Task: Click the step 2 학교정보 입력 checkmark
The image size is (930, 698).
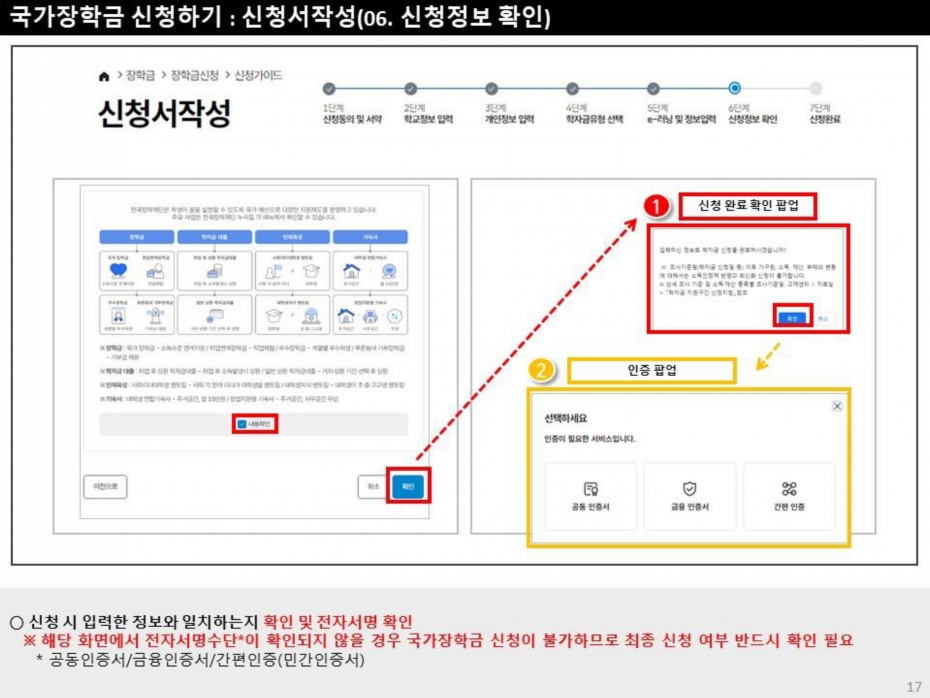Action: (410, 89)
